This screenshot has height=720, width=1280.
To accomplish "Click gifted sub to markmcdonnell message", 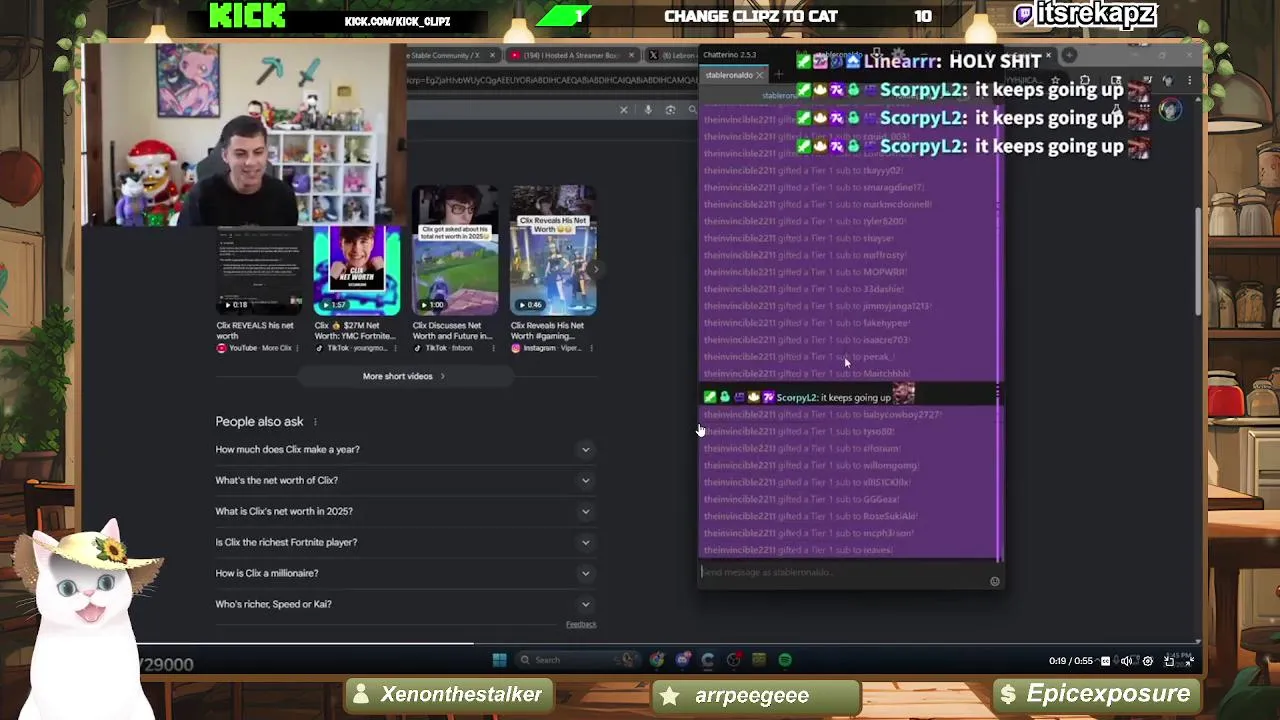I will click(x=817, y=204).
